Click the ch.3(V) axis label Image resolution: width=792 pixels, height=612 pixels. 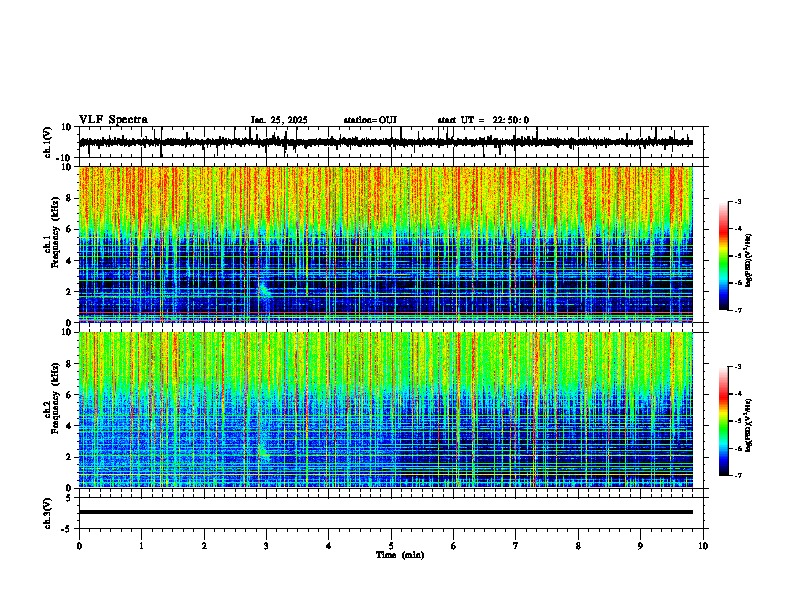pos(48,513)
